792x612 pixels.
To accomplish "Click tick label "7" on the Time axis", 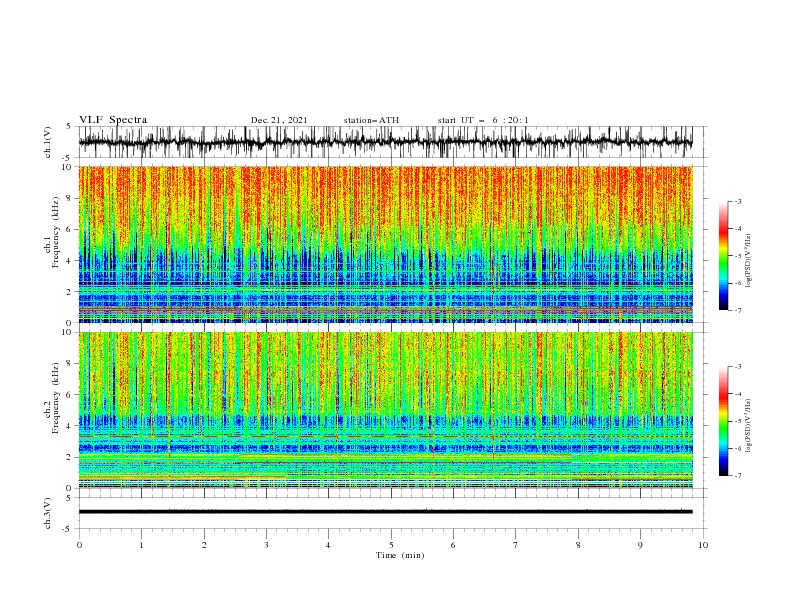I will tap(515, 545).
